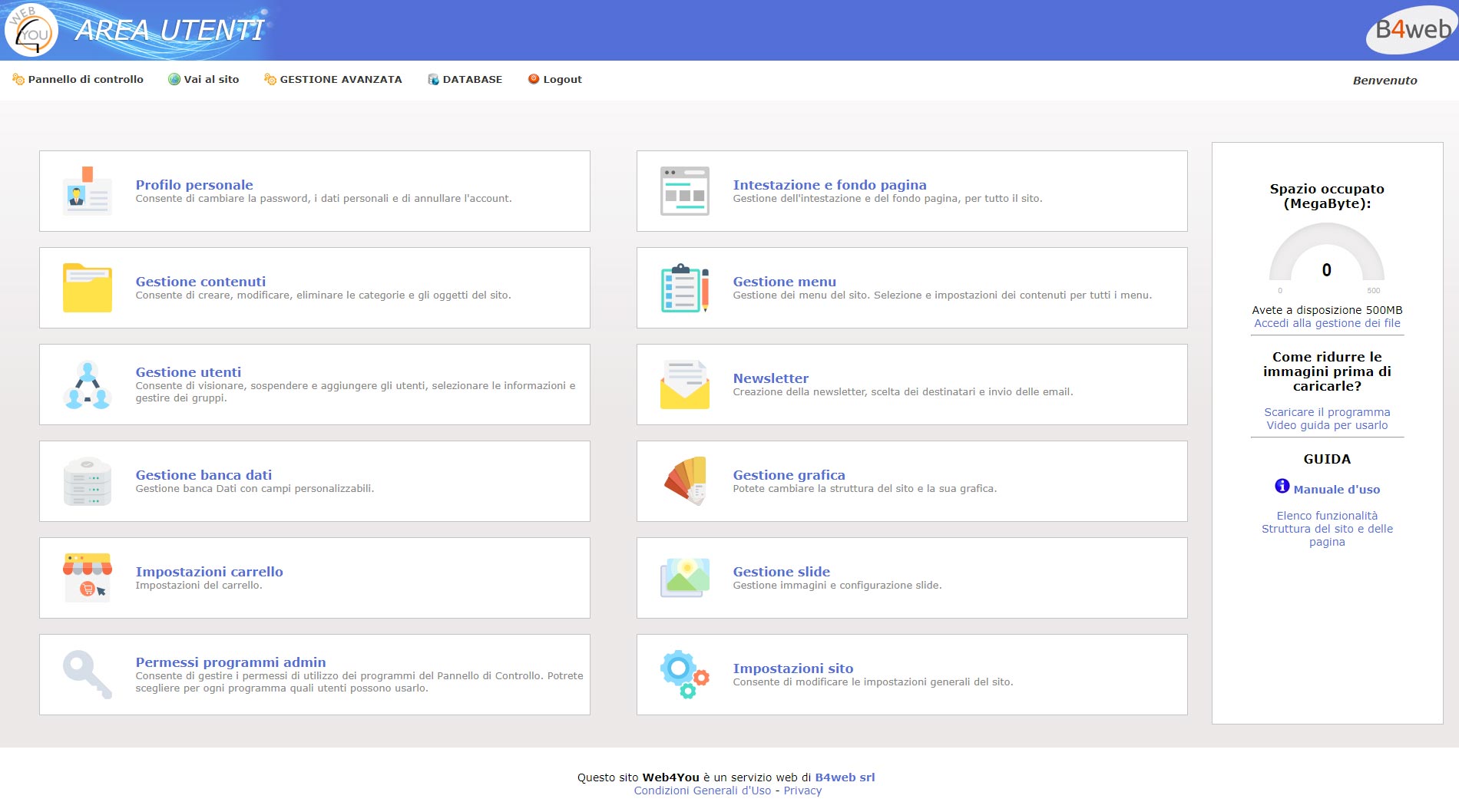The image size is (1459, 812).
Task: Click the clipboard icon for Gestione menu
Action: [x=685, y=288]
